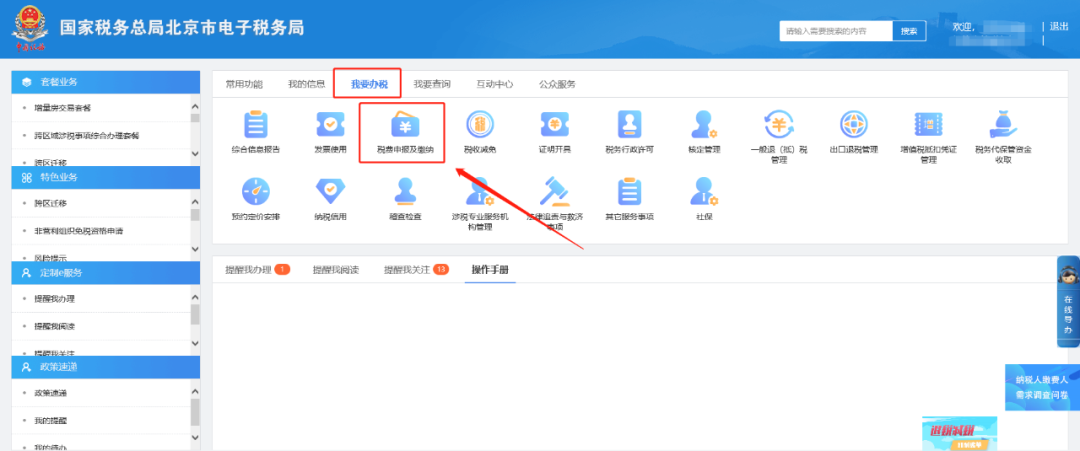Select the 我要办税 tab
Screen dimensions: 1080x451
coord(368,84)
